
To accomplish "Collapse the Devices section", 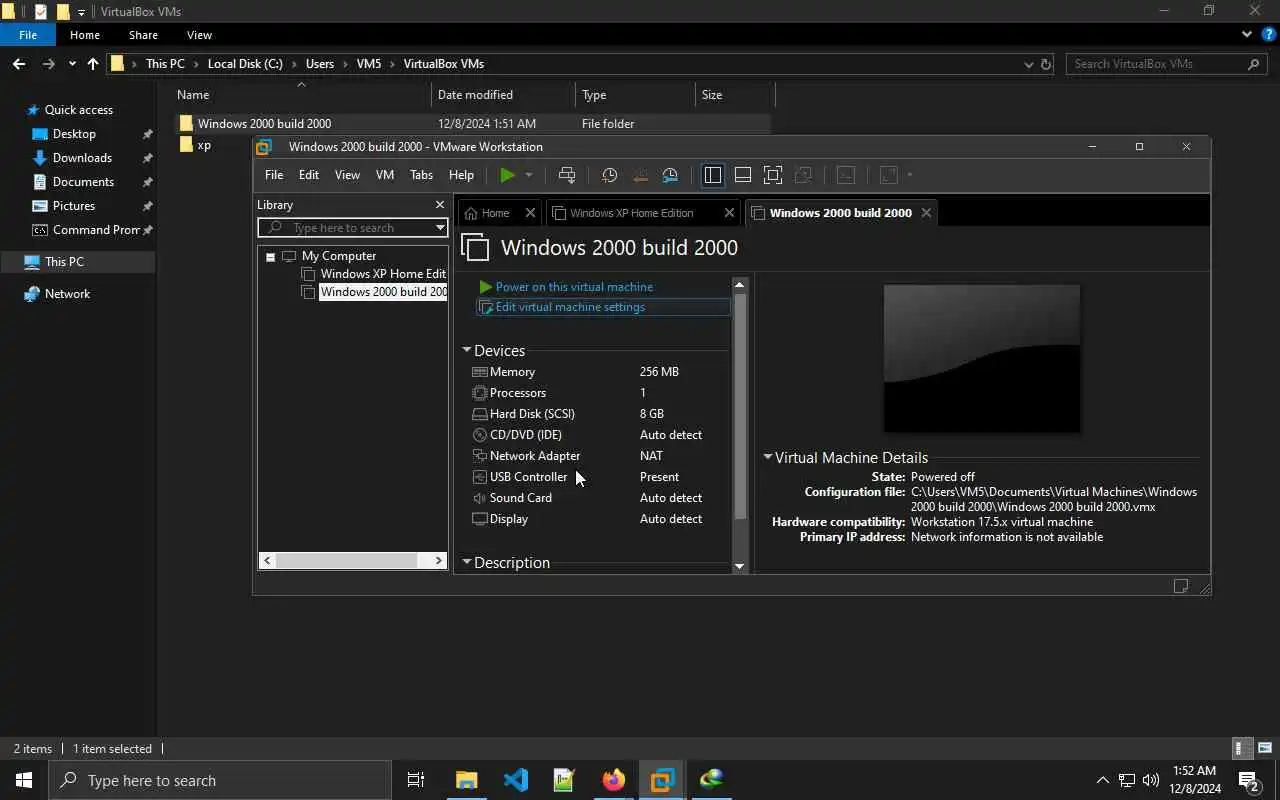I will point(466,351).
